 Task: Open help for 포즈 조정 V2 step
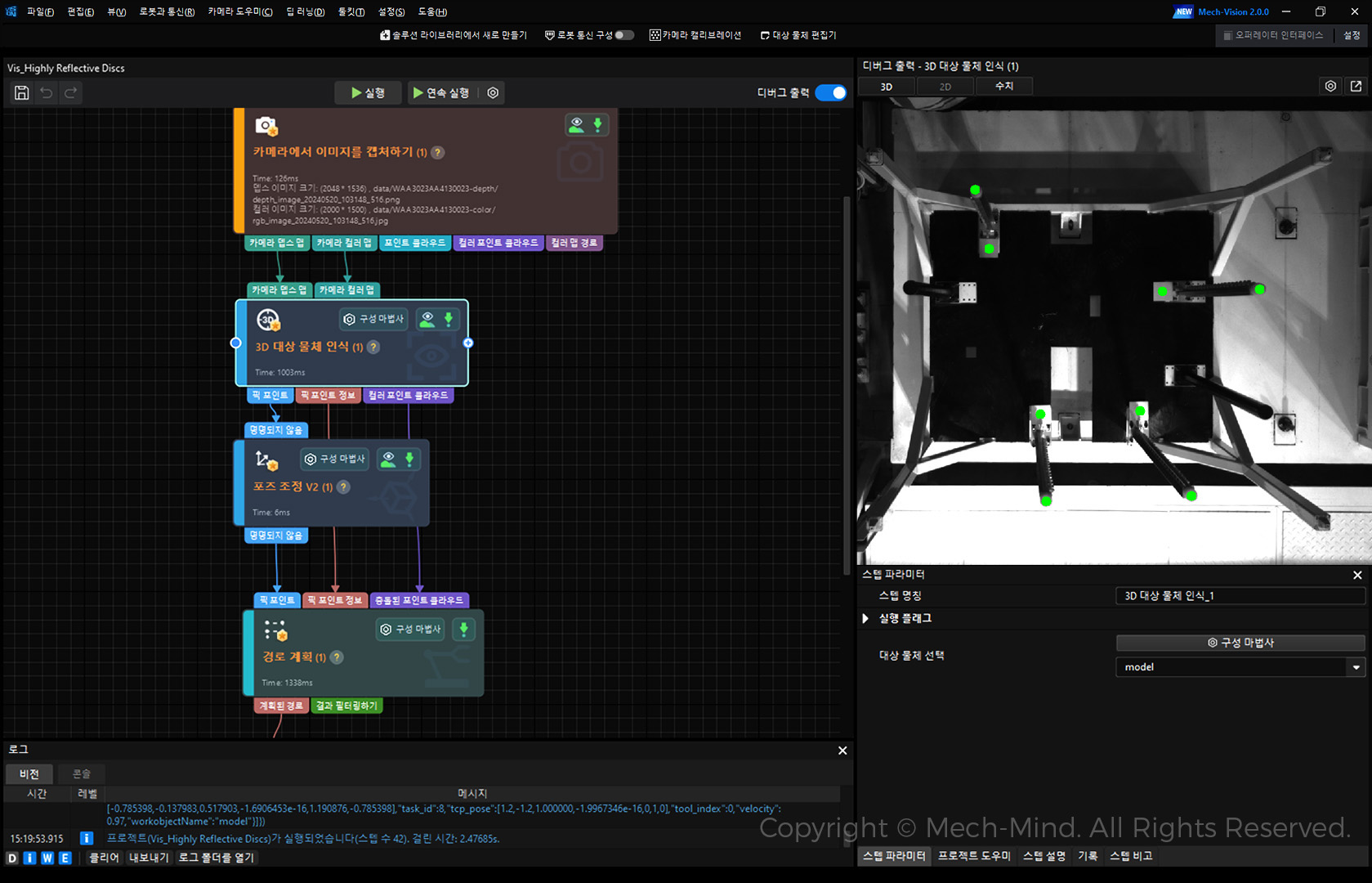pyautogui.click(x=344, y=486)
